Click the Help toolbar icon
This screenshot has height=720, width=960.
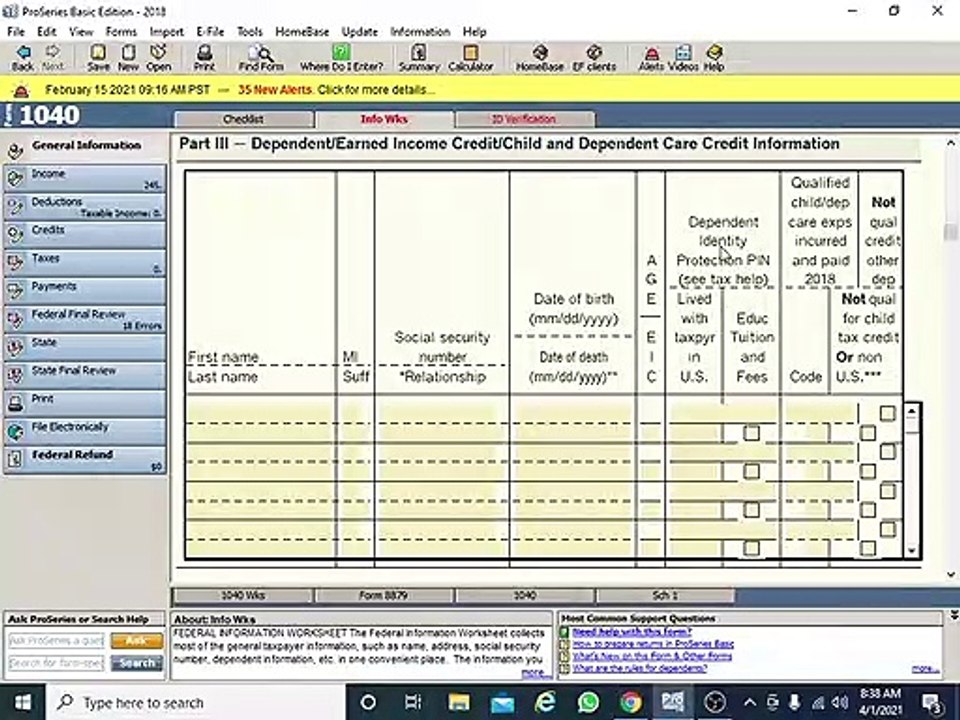click(714, 58)
